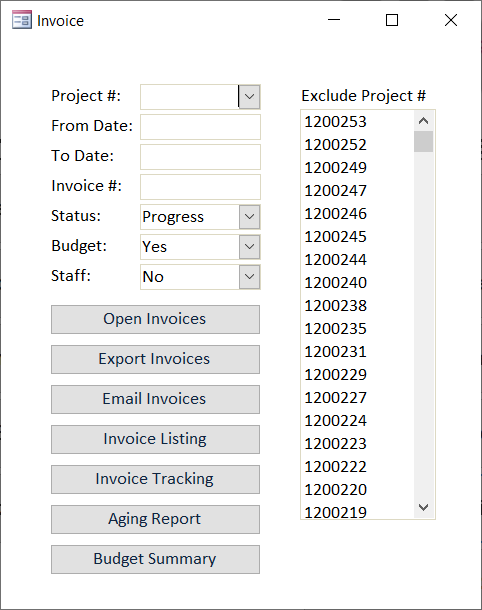
Task: Click the exclude list scrollbar thumb
Action: coord(423,141)
